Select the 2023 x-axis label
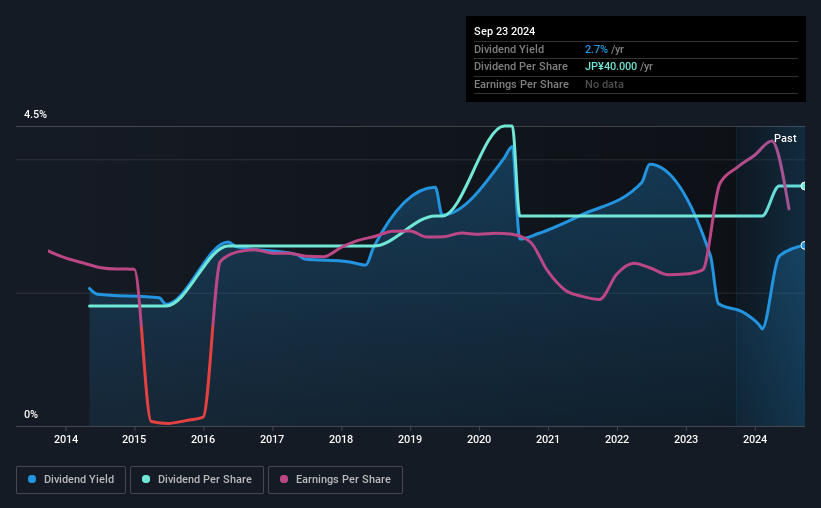821x508 pixels. pos(686,439)
